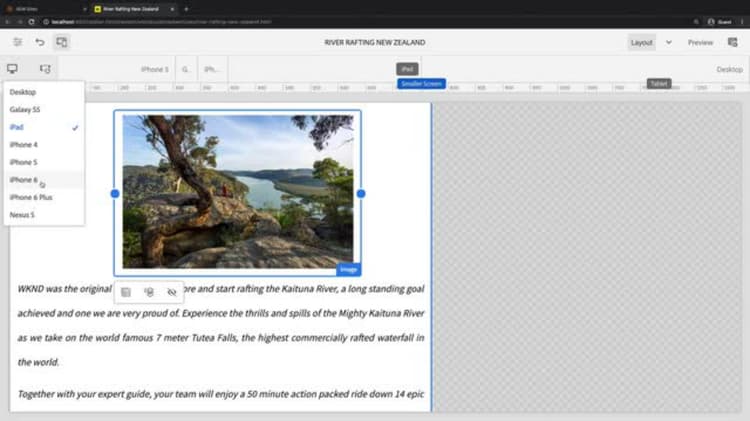Viewport: 750px width, 421px height.
Task: Open the page properties settings icon
Action: coord(17,42)
